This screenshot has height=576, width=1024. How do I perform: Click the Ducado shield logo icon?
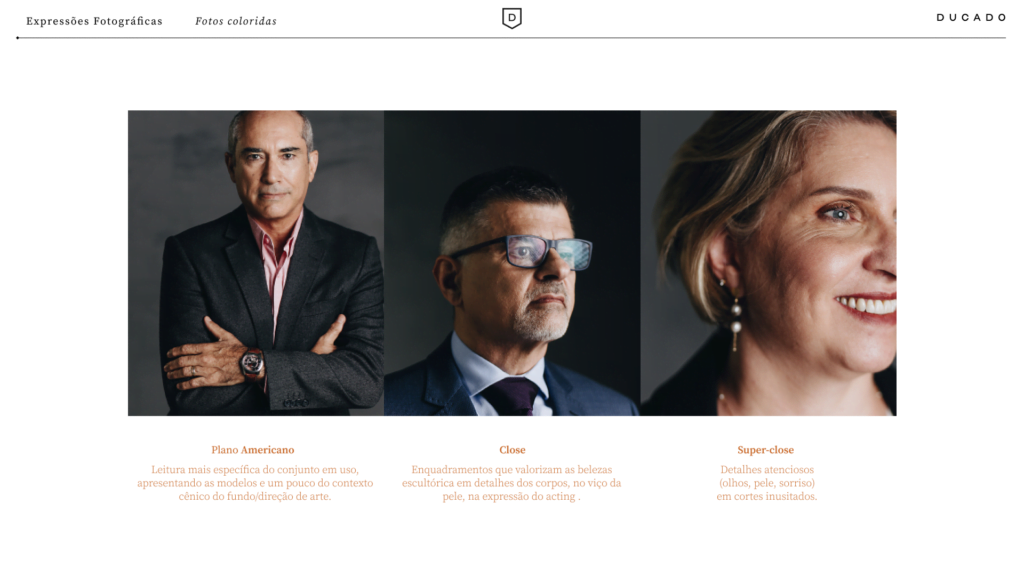(x=511, y=18)
